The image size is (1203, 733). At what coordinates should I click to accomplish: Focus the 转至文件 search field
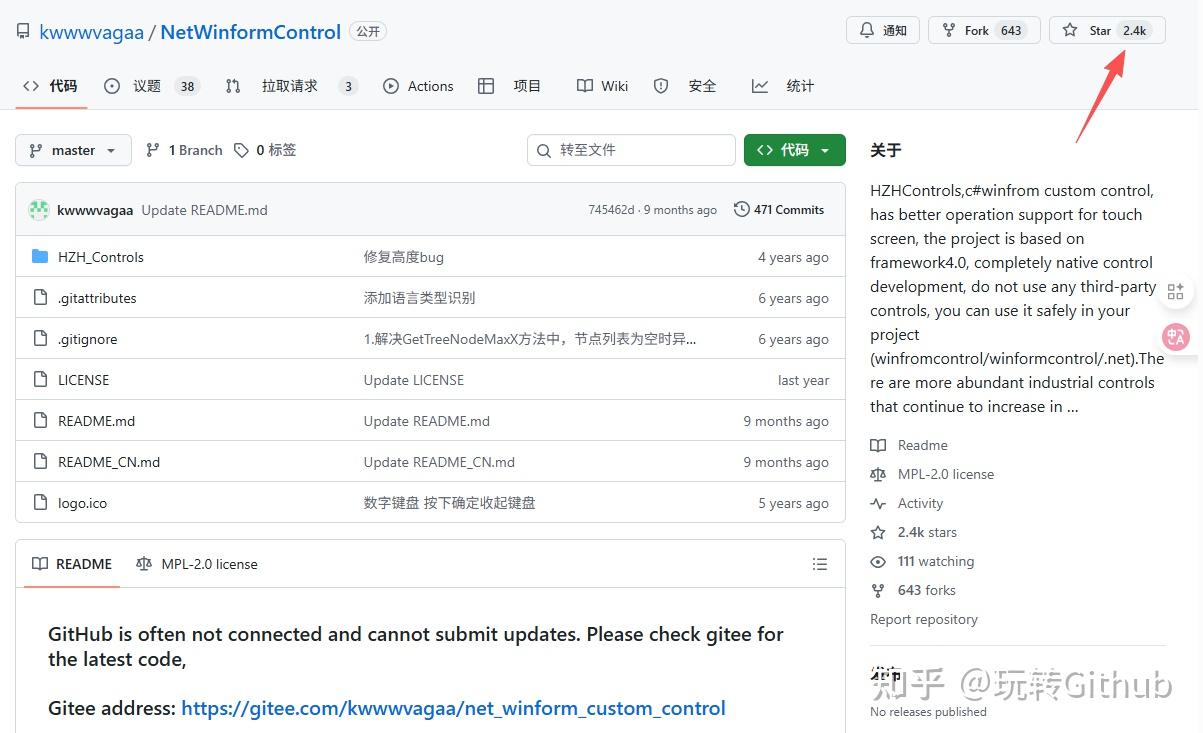(631, 150)
